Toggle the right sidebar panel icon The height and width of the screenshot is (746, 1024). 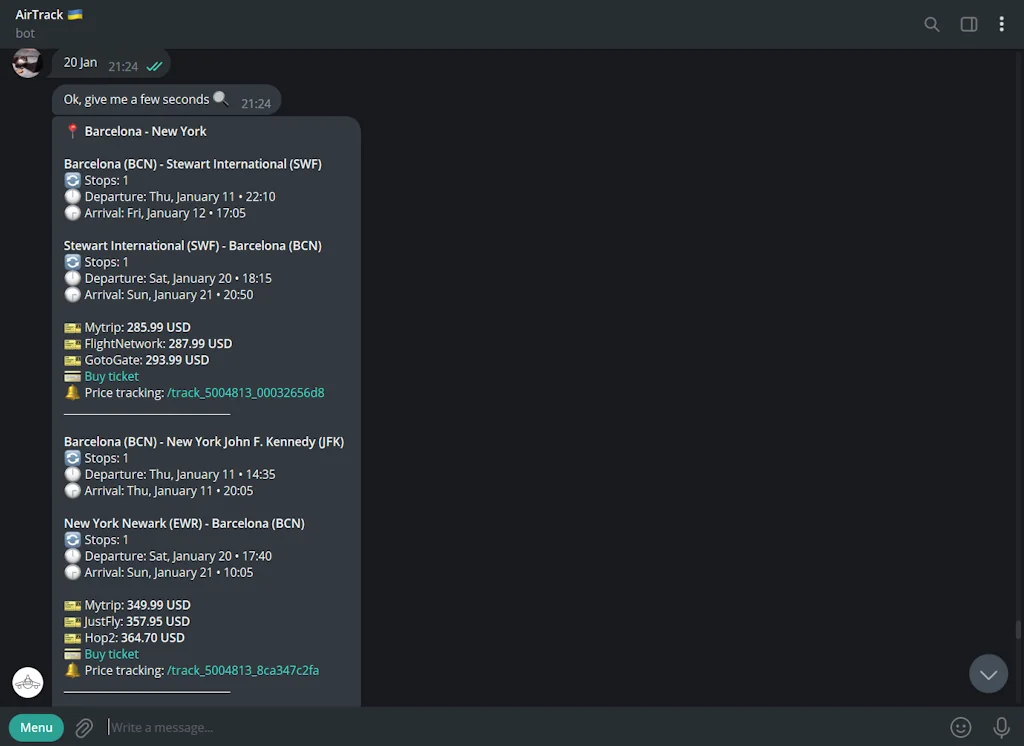tap(968, 24)
